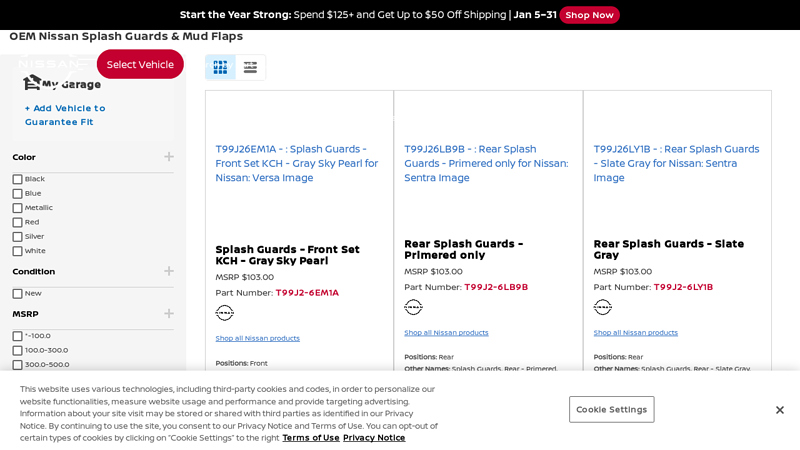800x450 pixels.
Task: Select the 100.0-300.0 MSRP range
Action: coord(18,351)
